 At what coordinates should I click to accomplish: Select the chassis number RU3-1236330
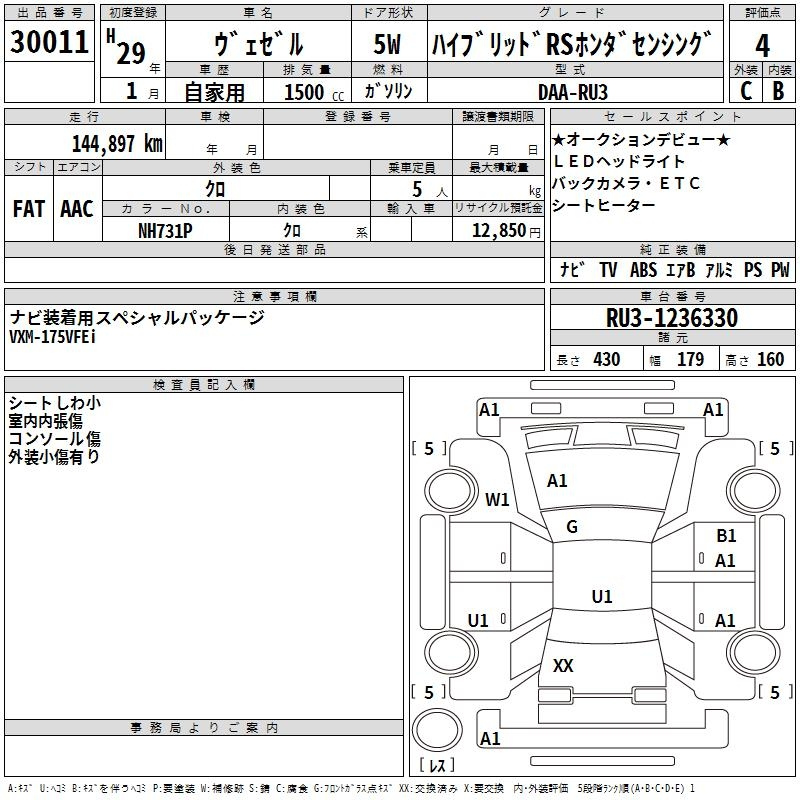[x=672, y=318]
